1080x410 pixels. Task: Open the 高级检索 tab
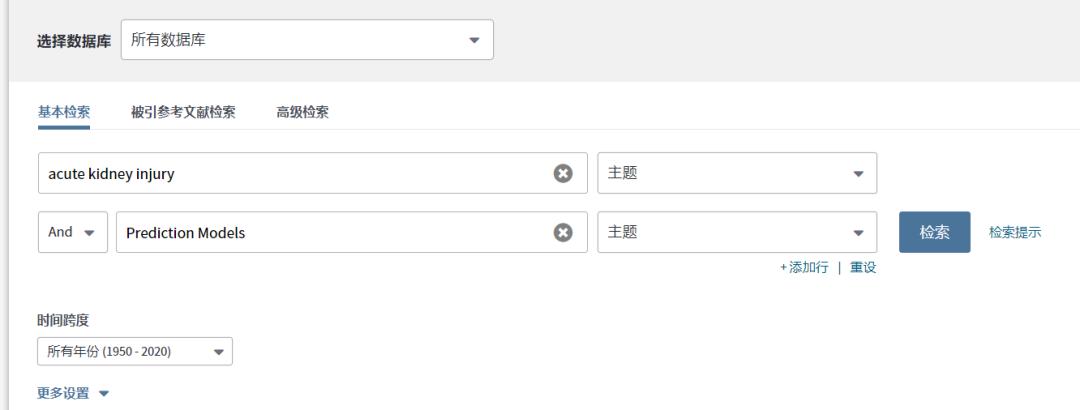click(x=302, y=112)
